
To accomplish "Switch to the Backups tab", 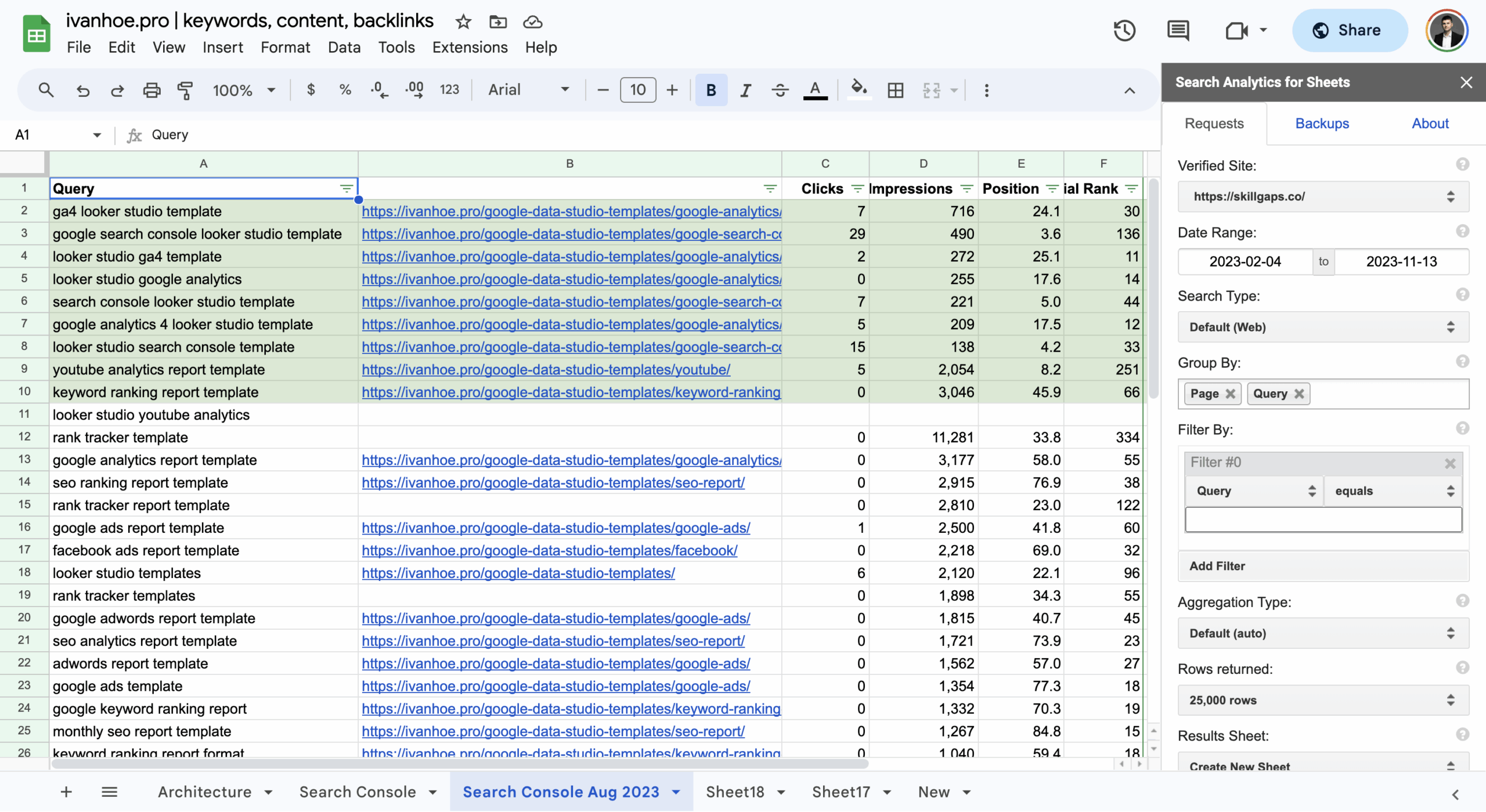I will pos(1322,123).
